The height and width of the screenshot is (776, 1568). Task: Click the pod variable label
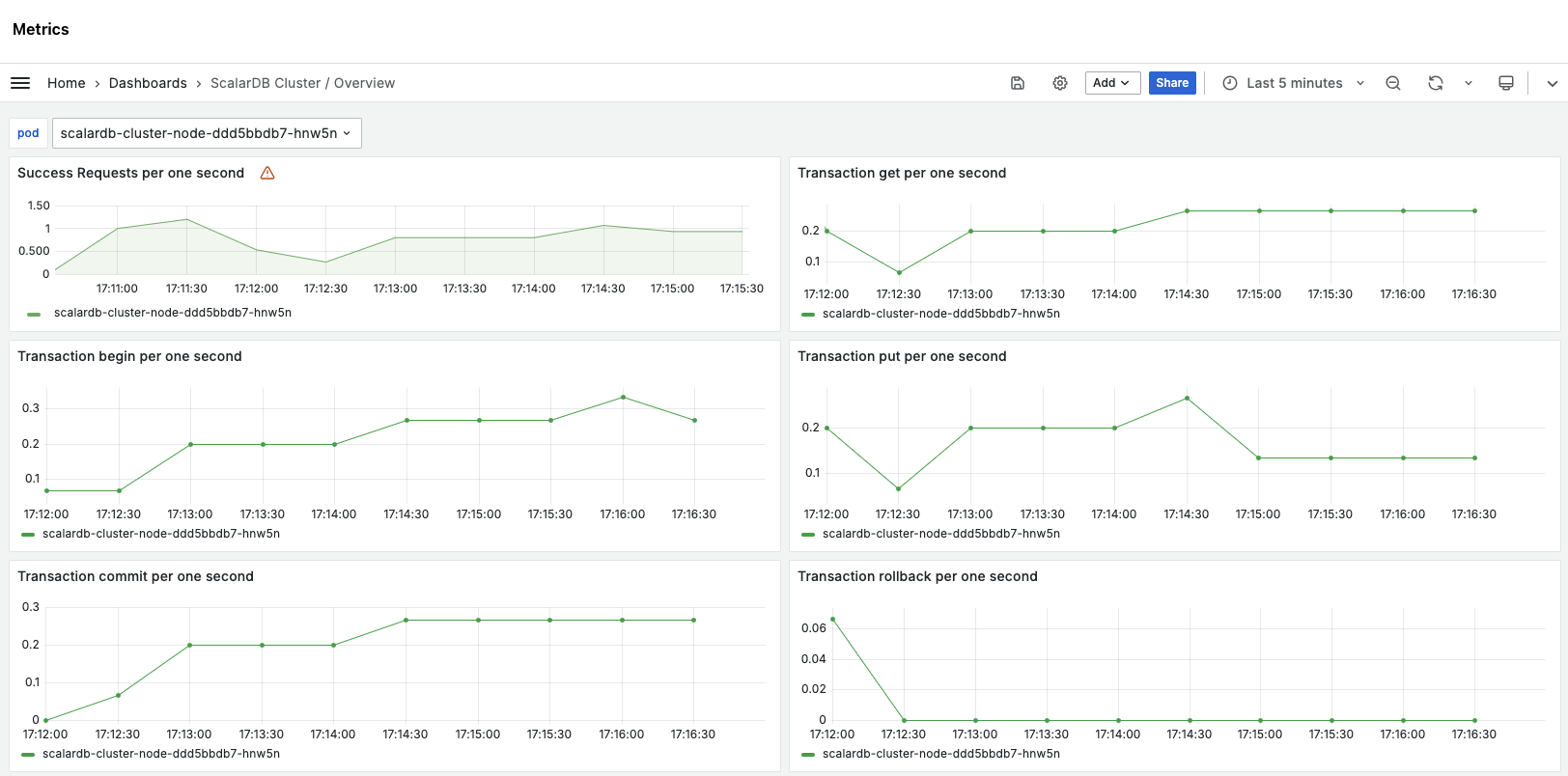pos(28,133)
